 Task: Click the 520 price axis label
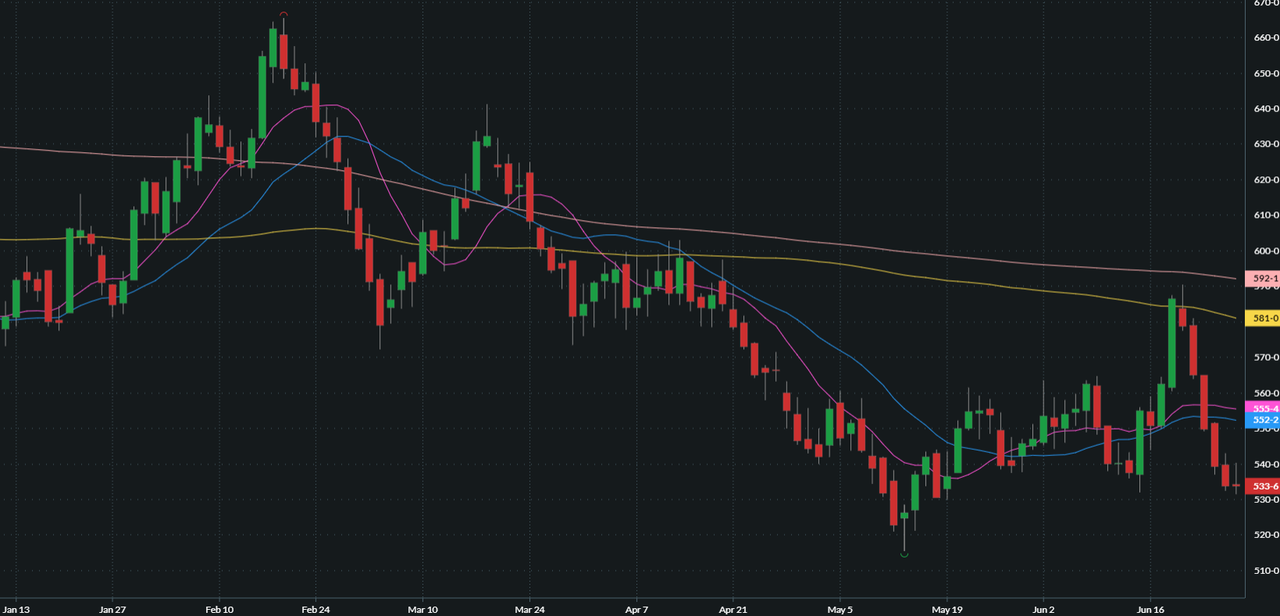coord(1267,535)
